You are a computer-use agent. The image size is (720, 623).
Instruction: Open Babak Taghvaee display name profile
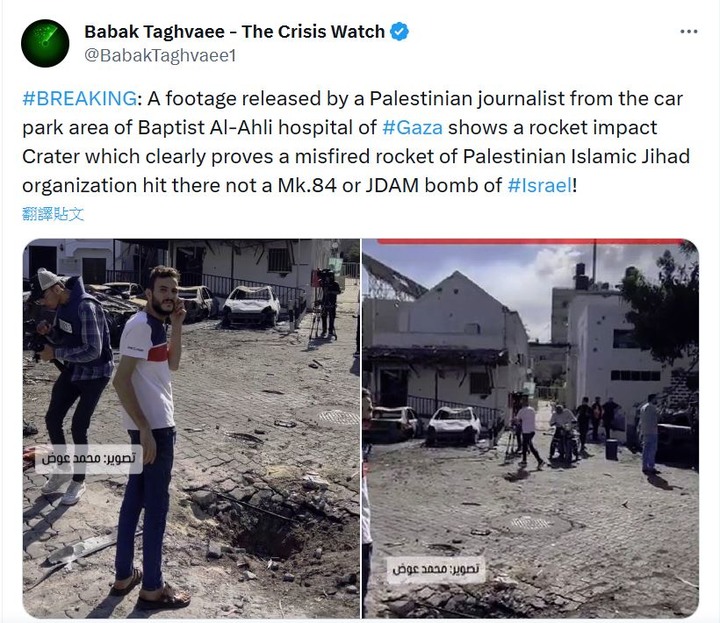point(234,32)
